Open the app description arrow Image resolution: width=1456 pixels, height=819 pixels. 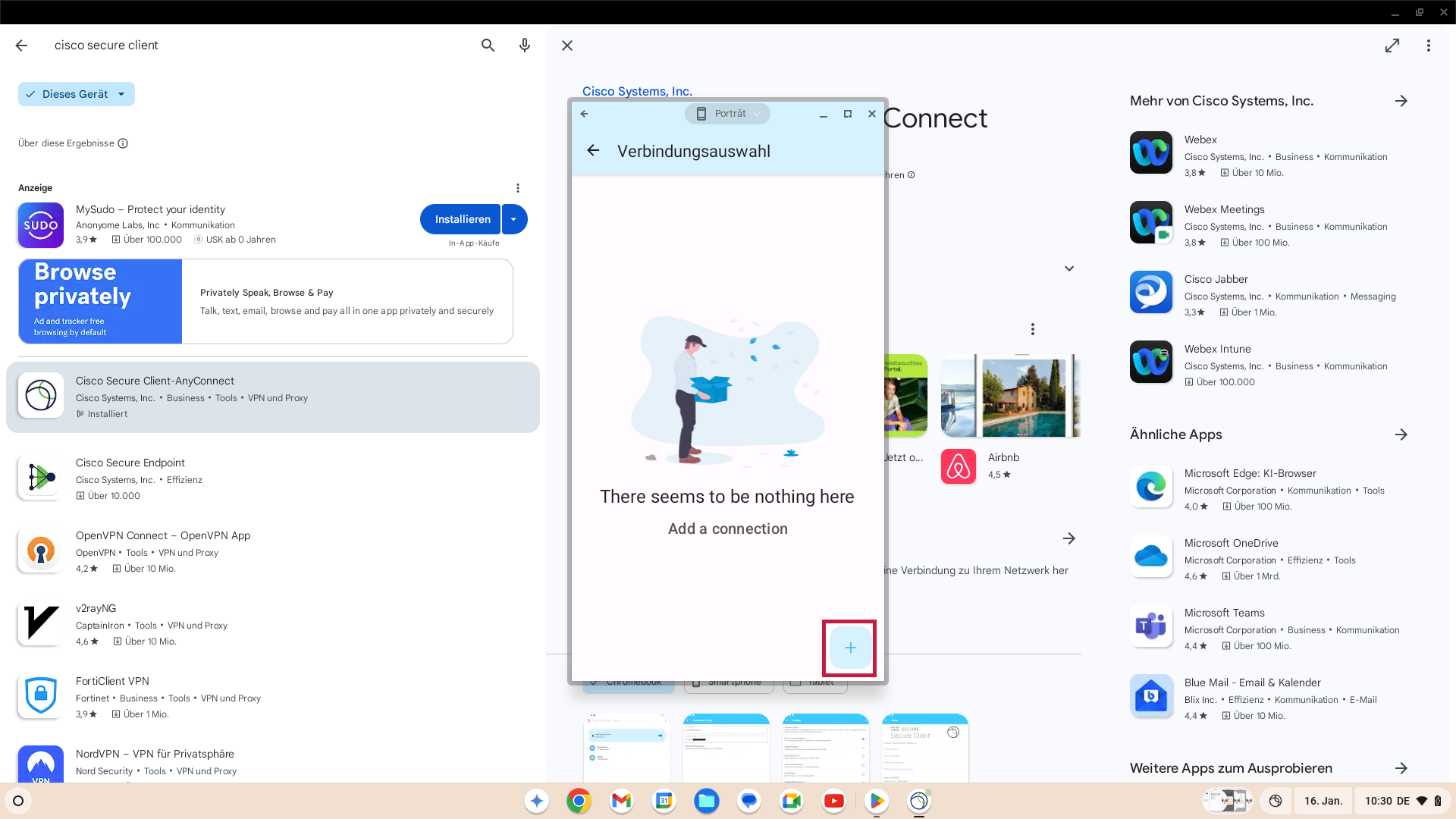click(x=1069, y=538)
